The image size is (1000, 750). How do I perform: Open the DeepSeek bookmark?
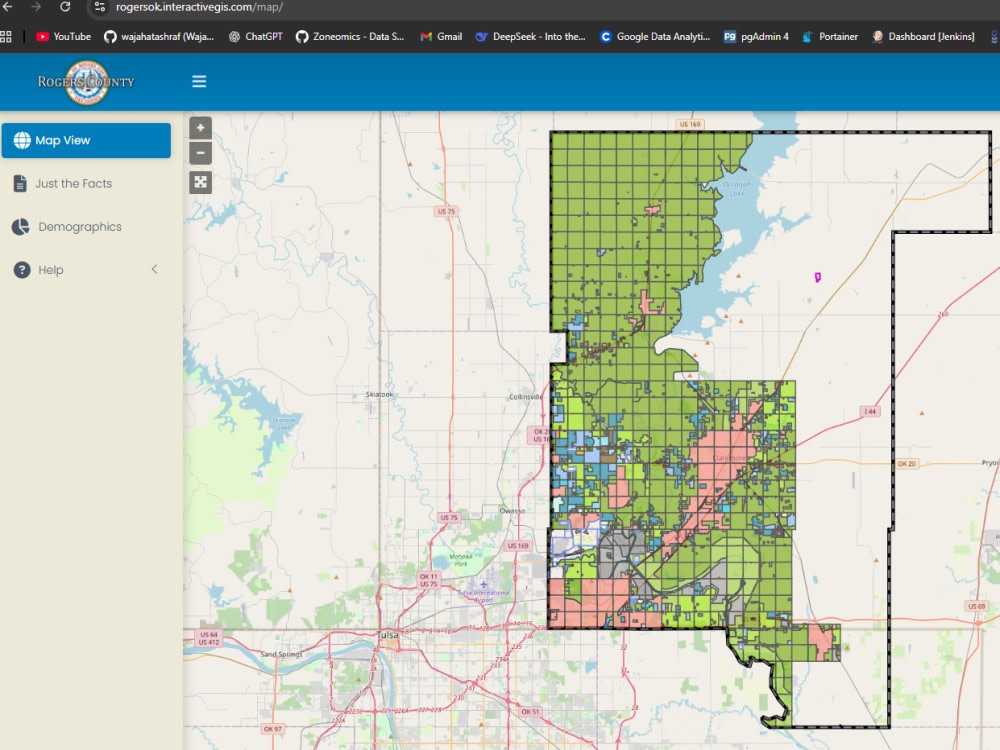(530, 36)
